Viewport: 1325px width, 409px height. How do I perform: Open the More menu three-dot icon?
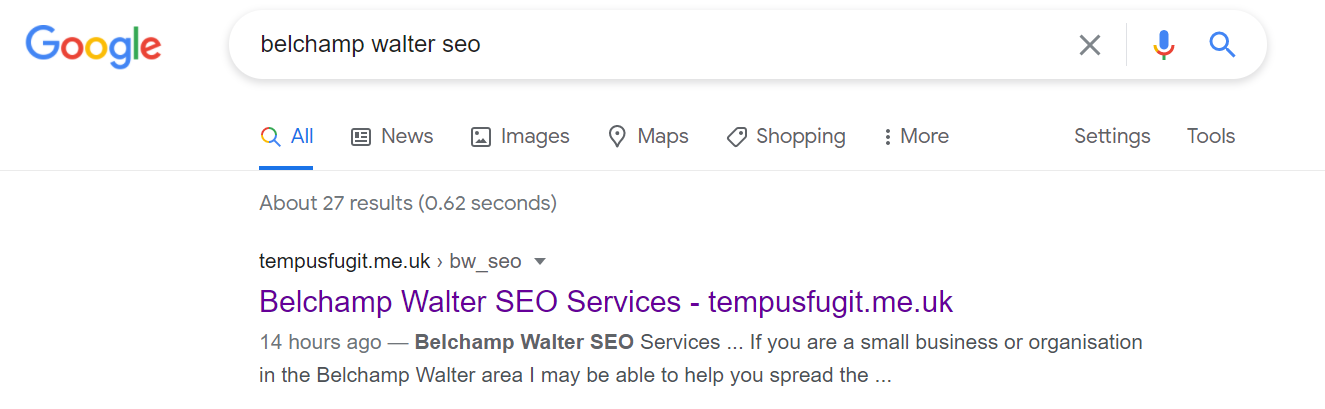pos(887,137)
